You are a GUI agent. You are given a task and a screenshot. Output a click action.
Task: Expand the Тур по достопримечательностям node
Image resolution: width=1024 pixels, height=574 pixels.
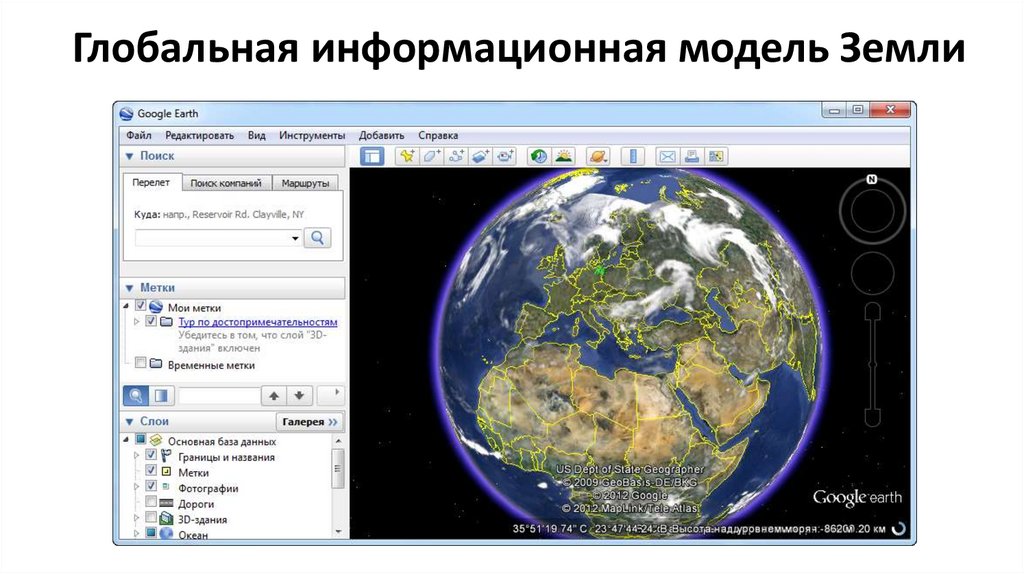(136, 321)
